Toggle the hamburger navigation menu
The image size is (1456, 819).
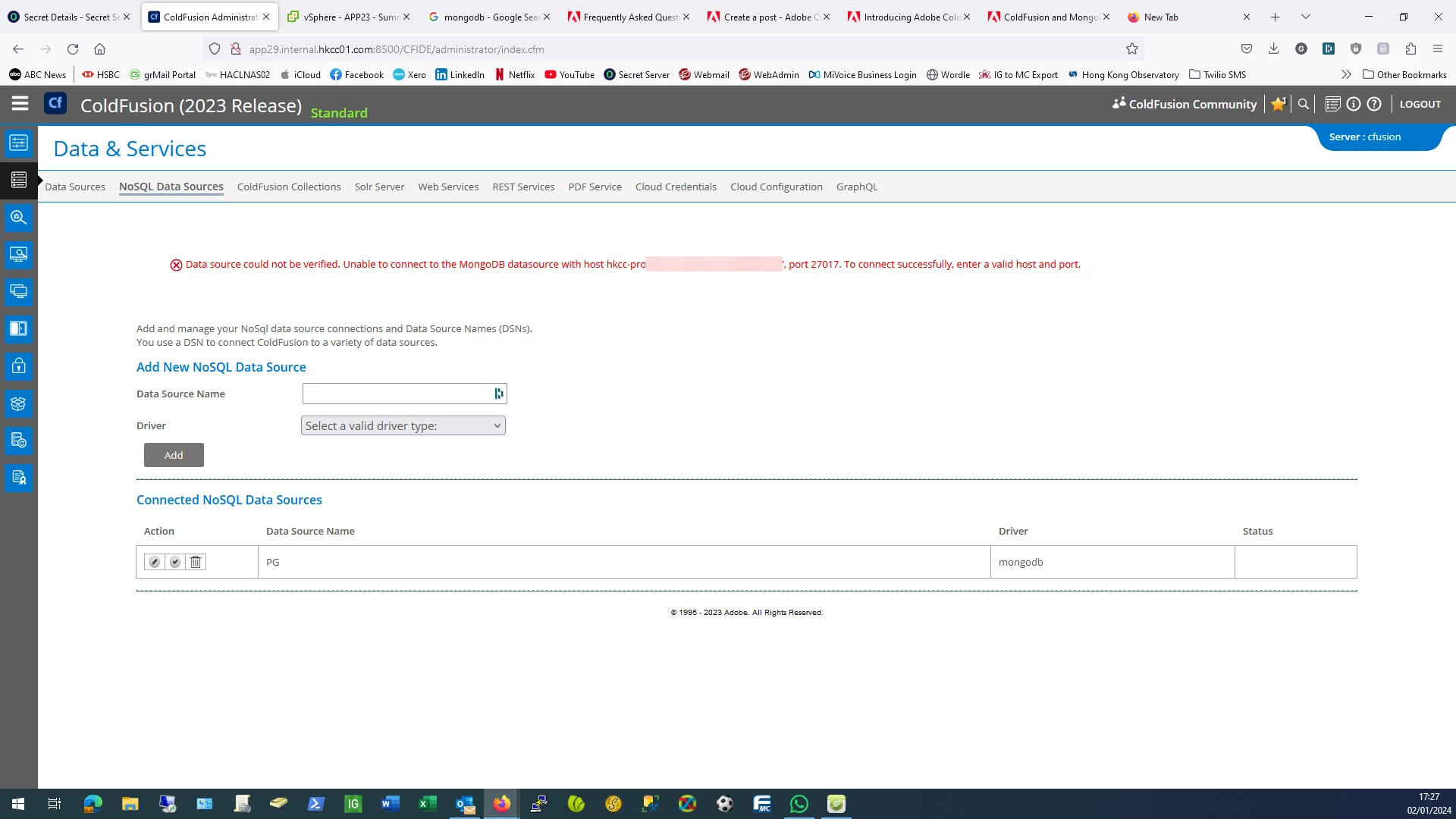[x=20, y=104]
